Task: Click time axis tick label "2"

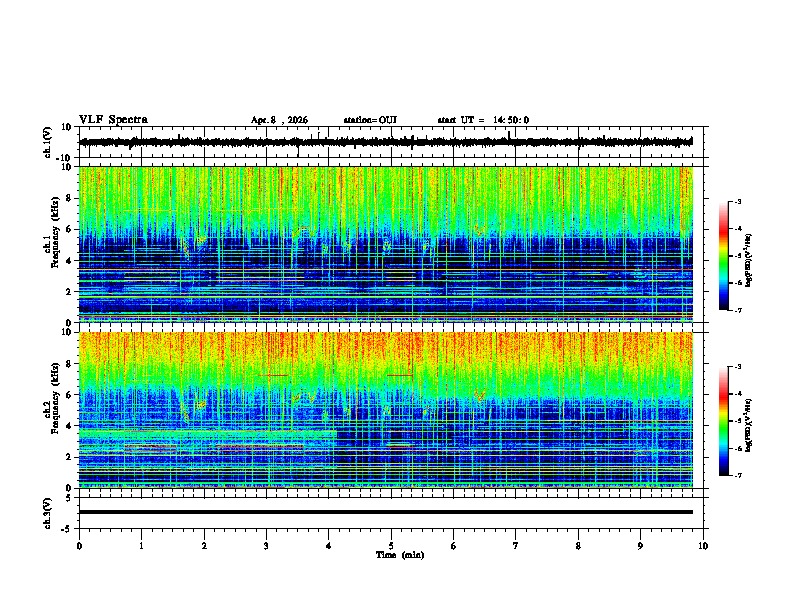Action: (x=204, y=546)
